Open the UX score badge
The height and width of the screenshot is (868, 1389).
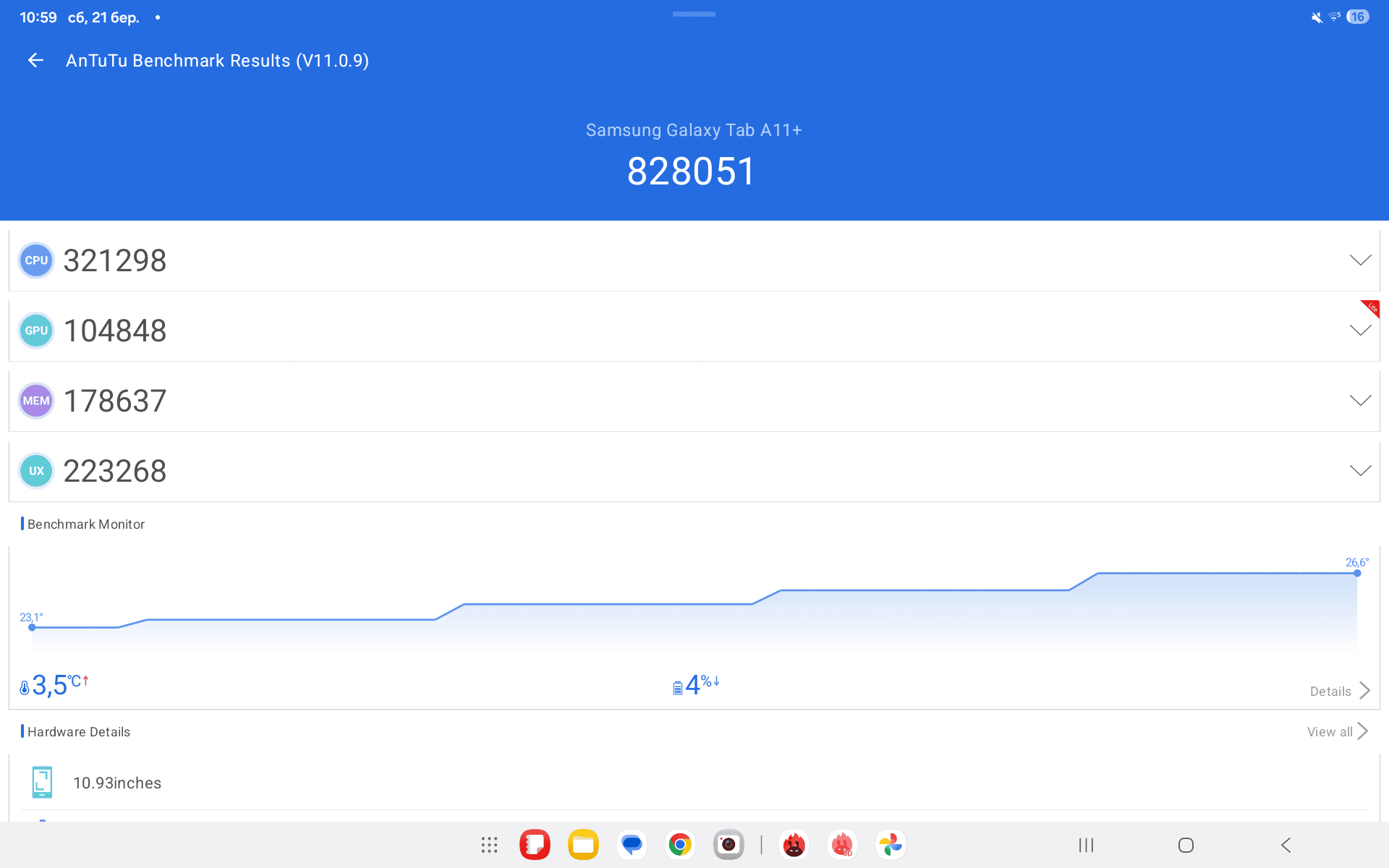point(36,471)
